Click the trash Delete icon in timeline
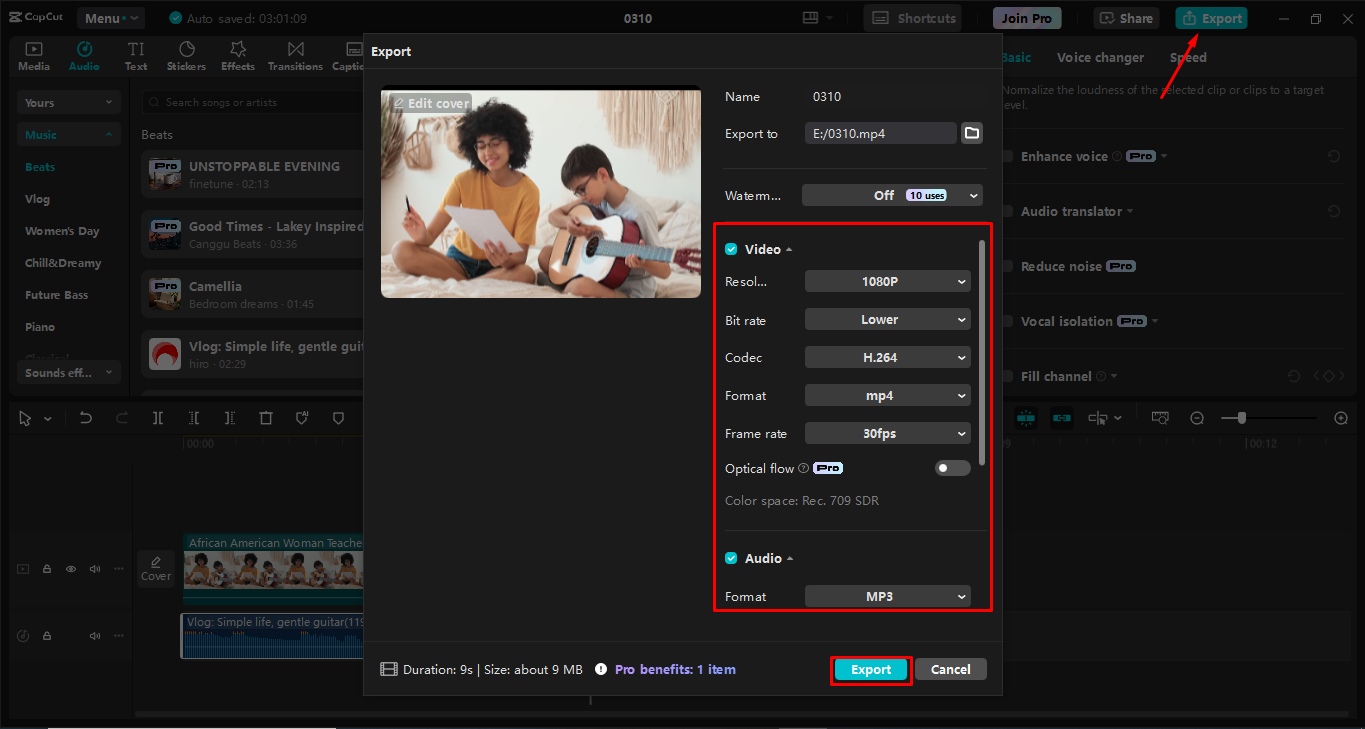Viewport: 1365px width, 729px height. tap(266, 418)
